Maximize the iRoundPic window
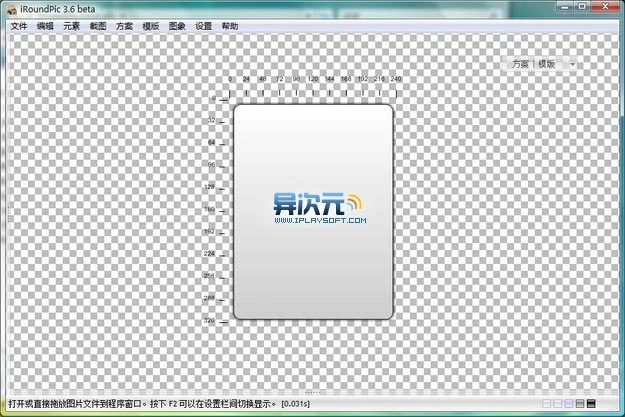This screenshot has width=625, height=417. pos(582,7)
